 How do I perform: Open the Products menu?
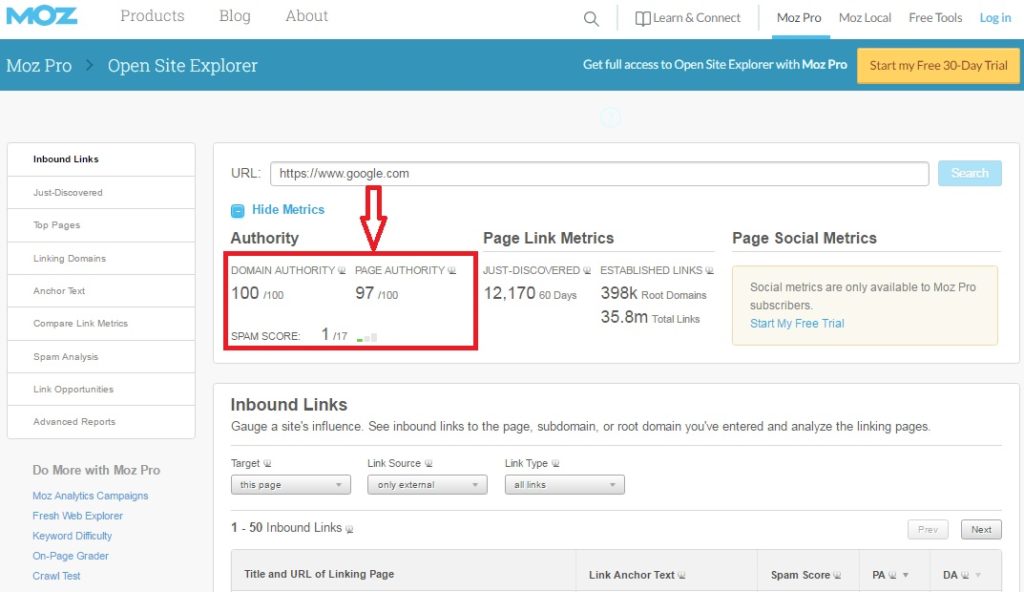pyautogui.click(x=152, y=16)
